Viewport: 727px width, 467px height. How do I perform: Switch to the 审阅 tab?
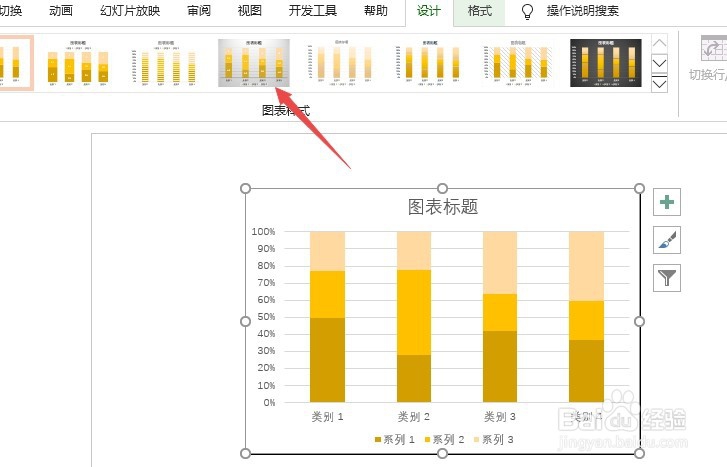199,10
